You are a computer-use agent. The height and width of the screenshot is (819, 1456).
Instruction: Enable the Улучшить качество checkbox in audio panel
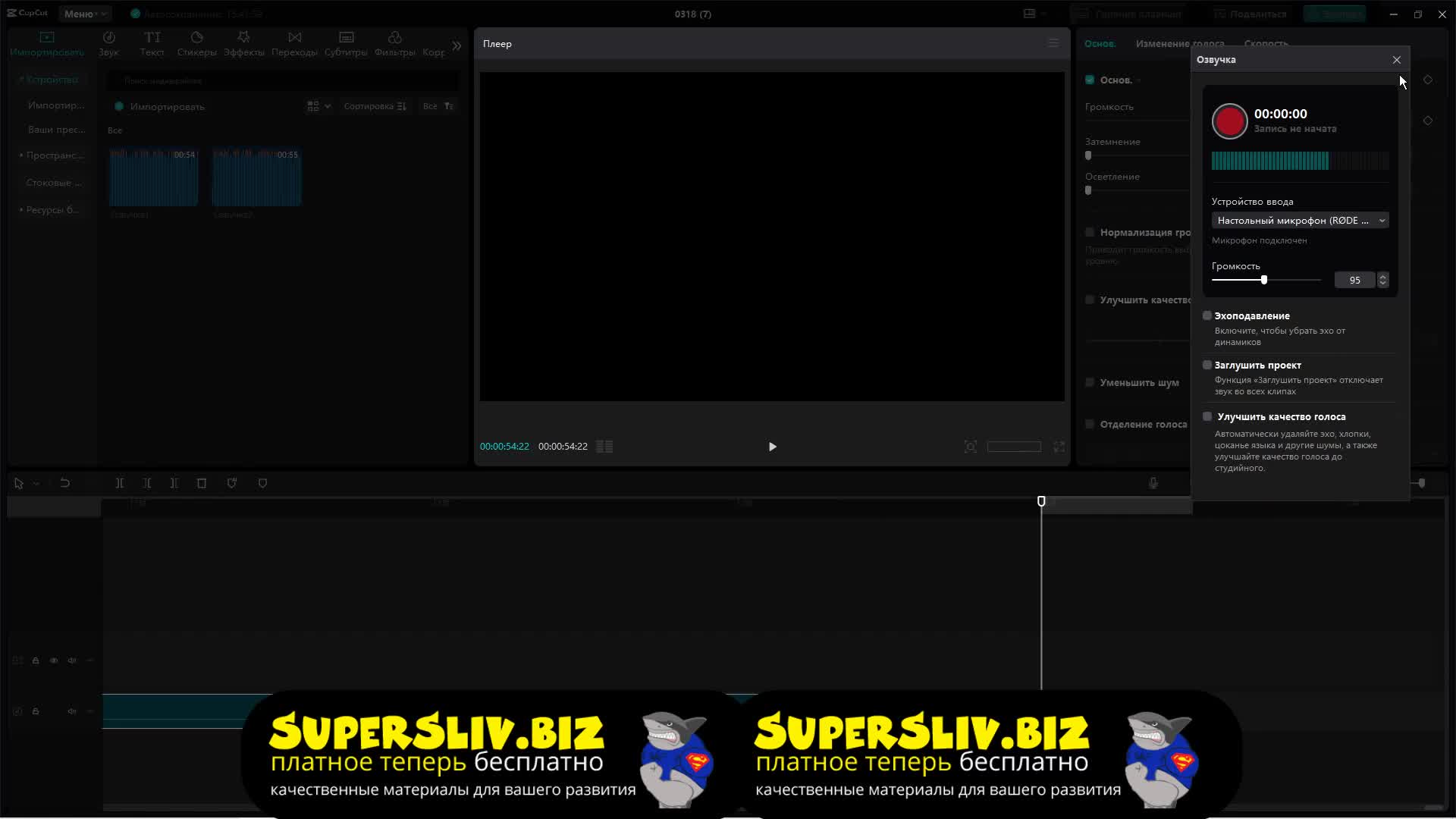[1090, 300]
